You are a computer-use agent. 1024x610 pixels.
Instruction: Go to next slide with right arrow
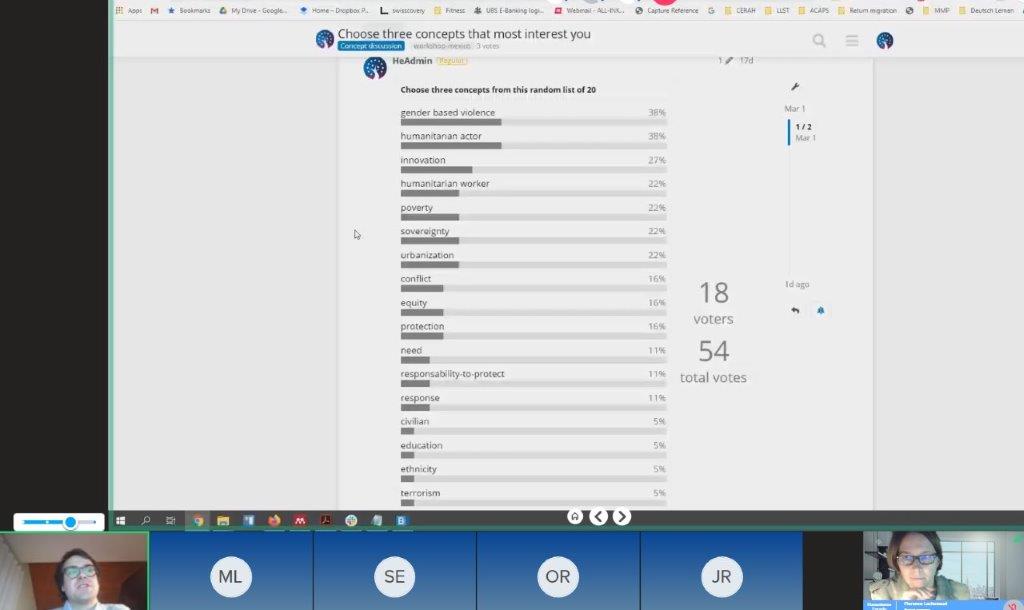tap(622, 517)
